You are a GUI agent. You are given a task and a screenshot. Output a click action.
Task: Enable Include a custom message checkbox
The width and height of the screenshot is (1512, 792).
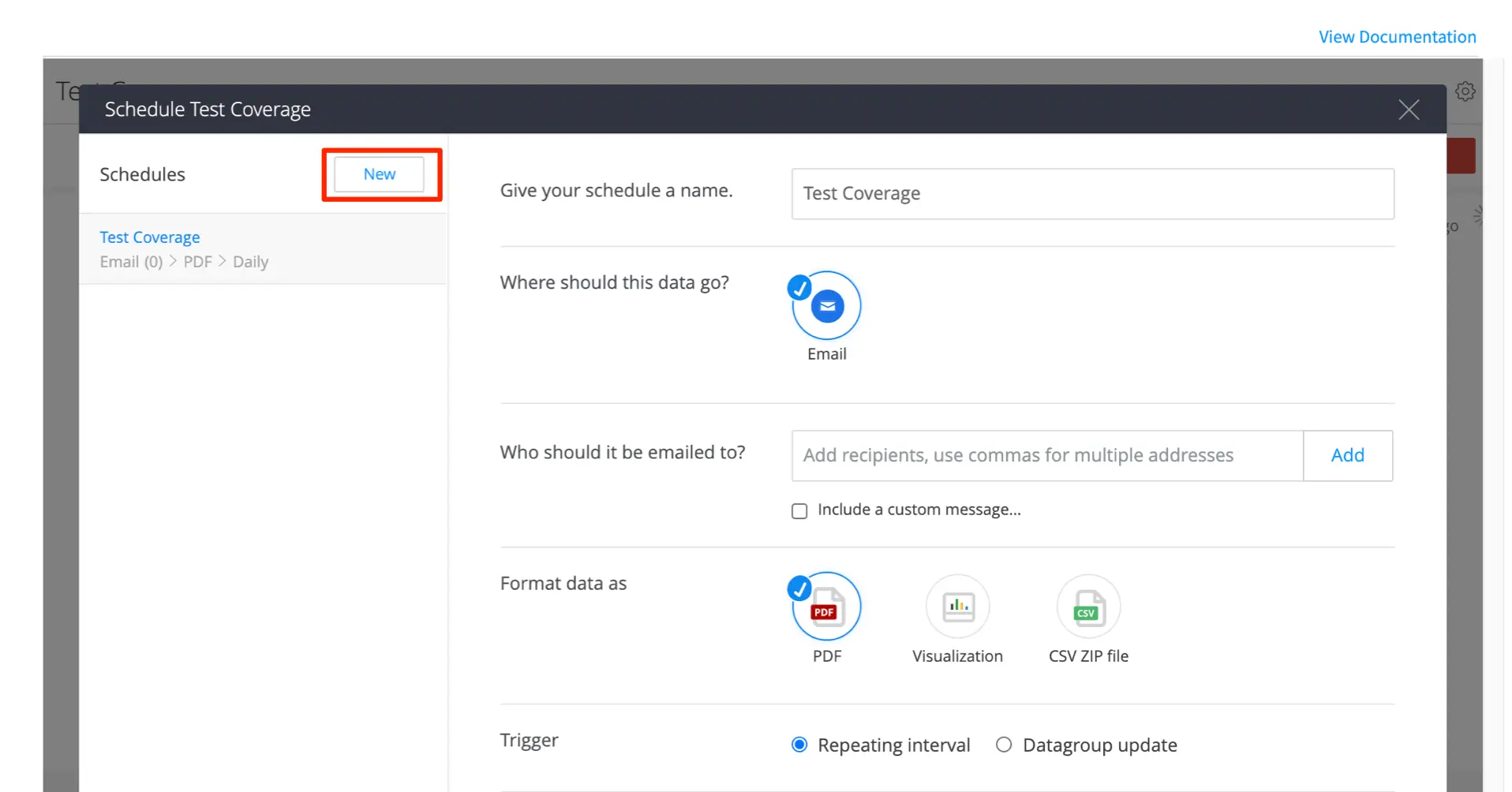pos(799,511)
